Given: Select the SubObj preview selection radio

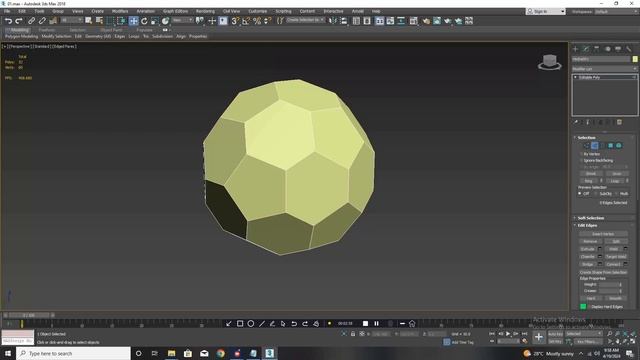Looking at the screenshot, I should 596,193.
